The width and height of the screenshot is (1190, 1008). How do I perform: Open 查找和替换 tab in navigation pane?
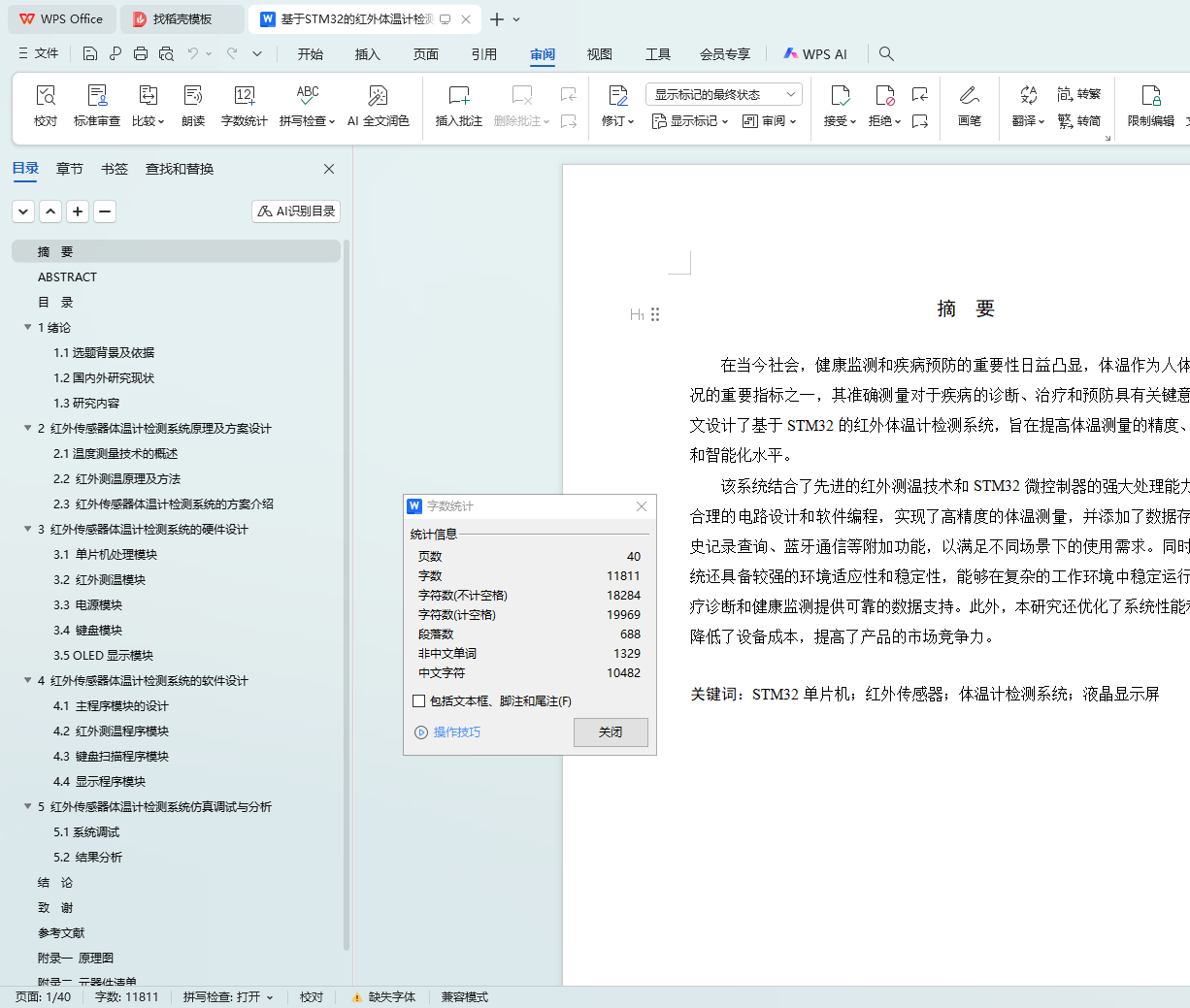(x=180, y=169)
